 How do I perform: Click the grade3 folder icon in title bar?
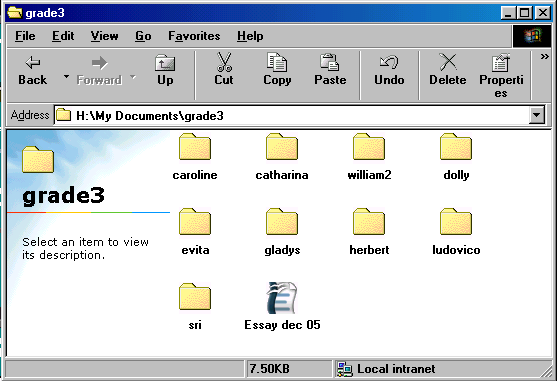click(15, 12)
